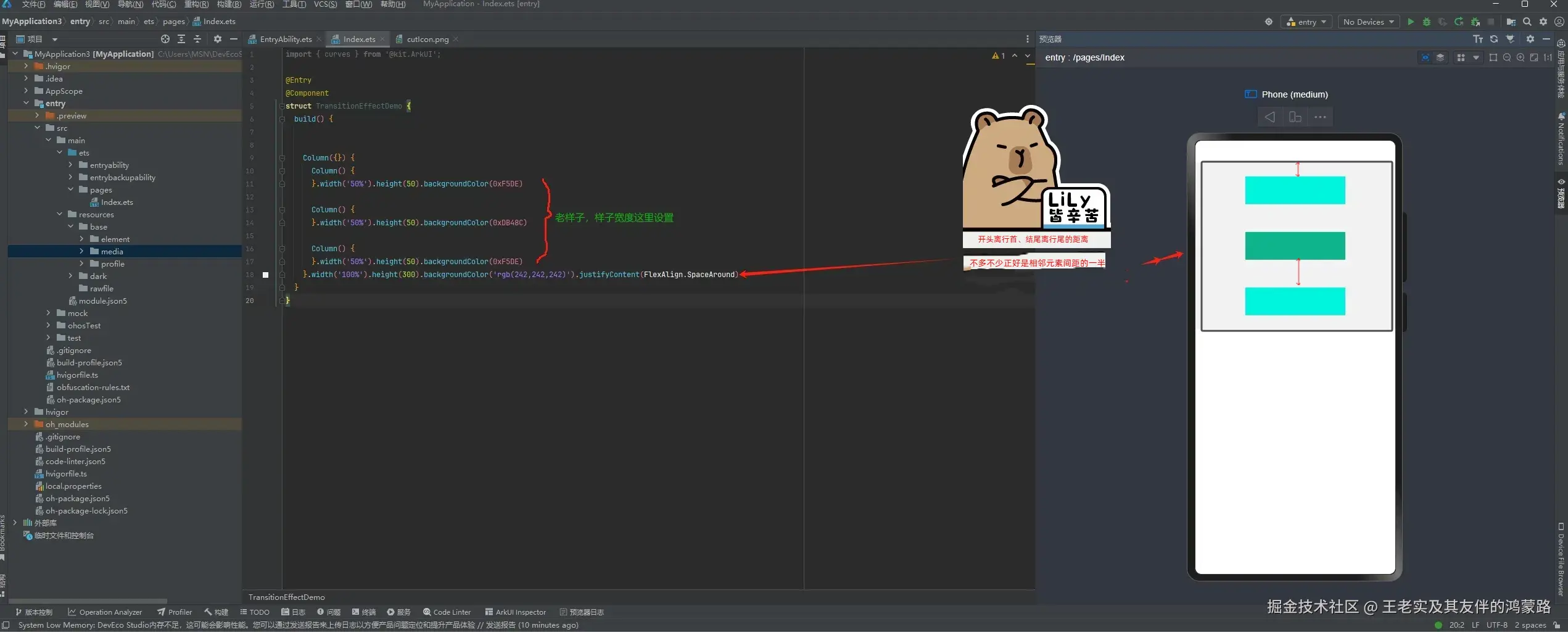Rotate device using the orientation button
1568x632 pixels.
tap(1295, 117)
